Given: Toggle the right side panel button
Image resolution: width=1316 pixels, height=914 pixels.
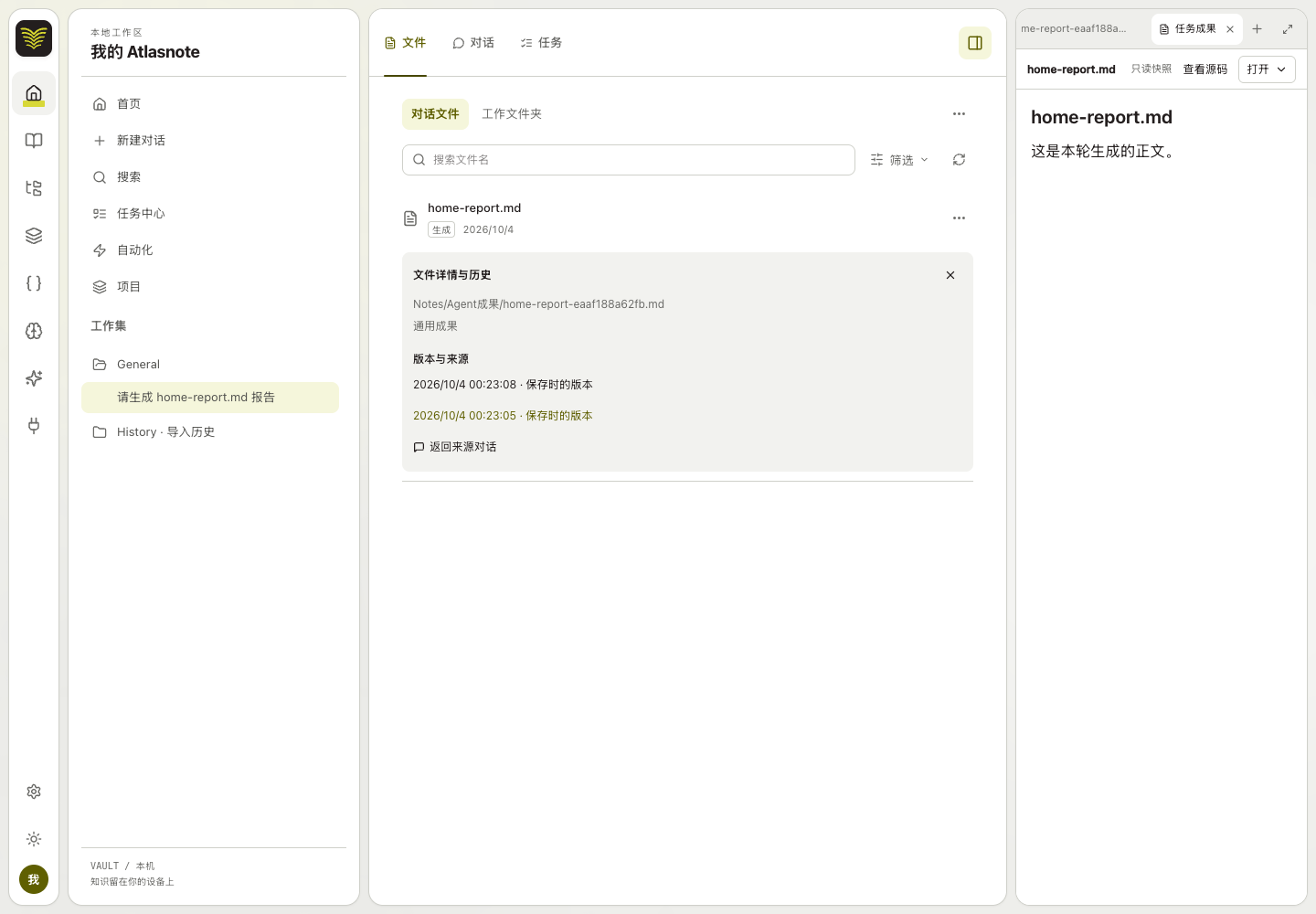Looking at the screenshot, I should click(975, 43).
